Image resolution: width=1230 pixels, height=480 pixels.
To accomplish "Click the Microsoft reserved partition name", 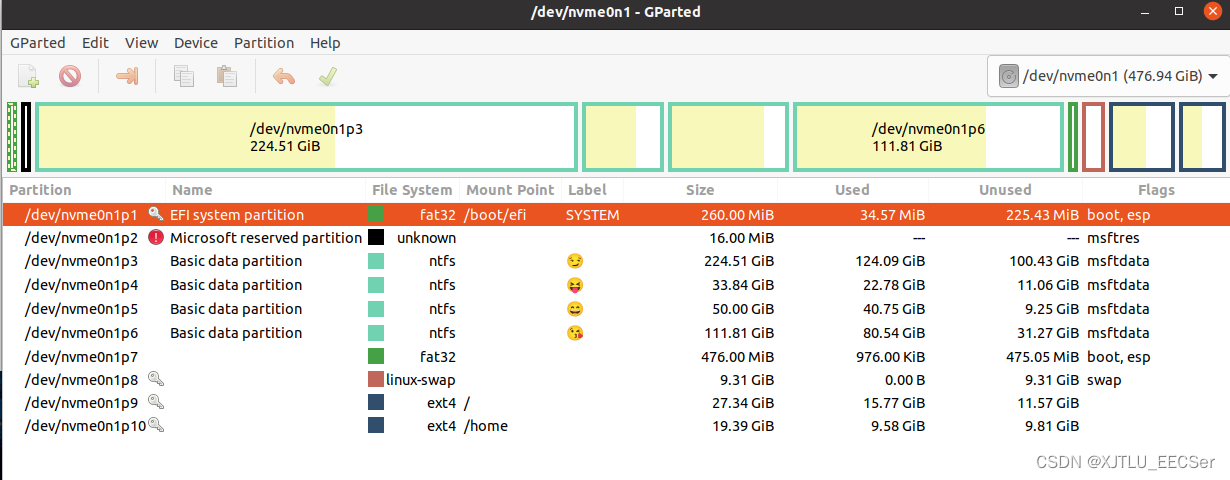I will click(x=266, y=238).
